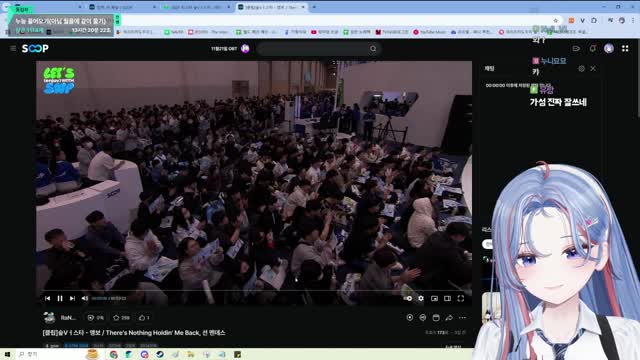The height and width of the screenshot is (360, 640).
Task: Click the circle-dot record icon below video
Action: [410, 318]
